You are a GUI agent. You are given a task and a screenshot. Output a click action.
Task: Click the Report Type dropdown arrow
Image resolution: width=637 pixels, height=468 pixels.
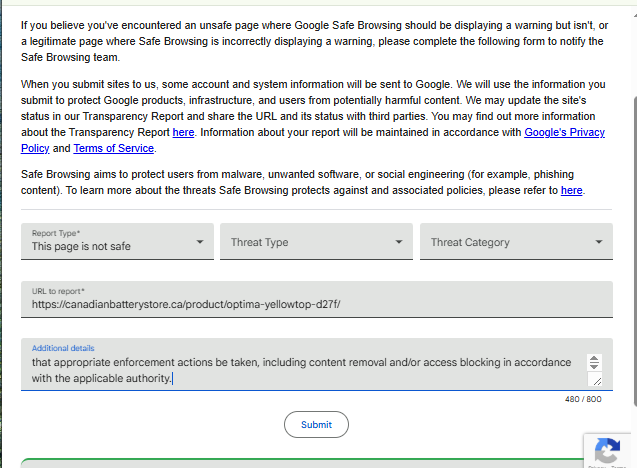click(x=199, y=242)
